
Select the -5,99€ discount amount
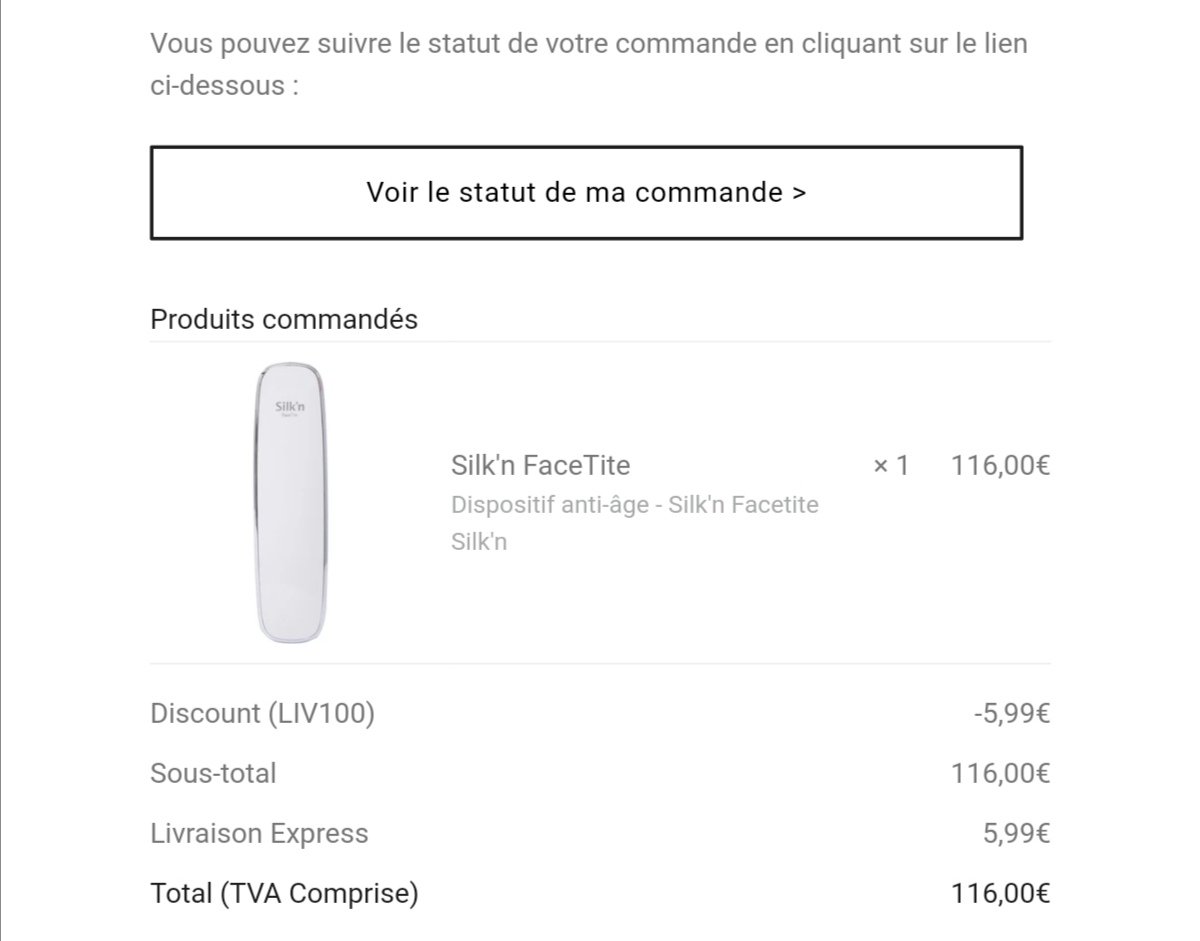(1011, 714)
